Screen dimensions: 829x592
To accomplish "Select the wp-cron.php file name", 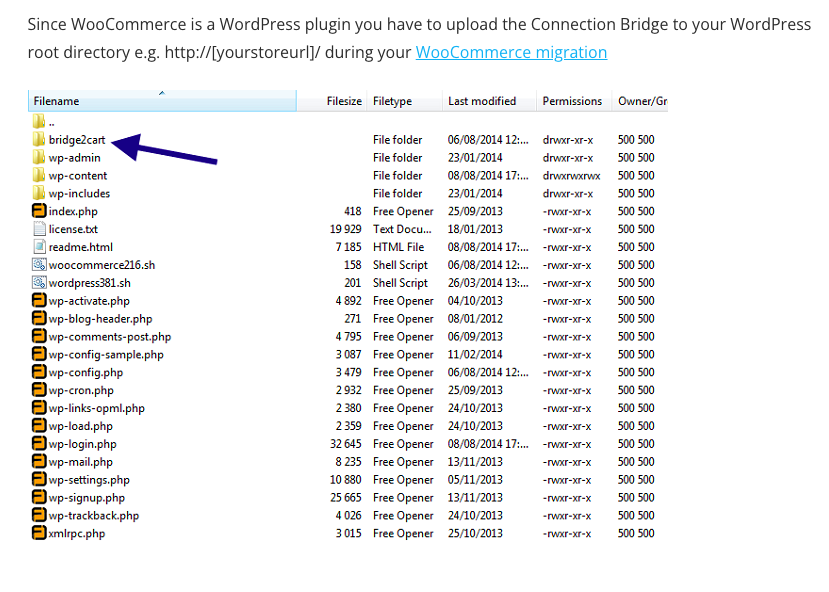I will [x=81, y=391].
